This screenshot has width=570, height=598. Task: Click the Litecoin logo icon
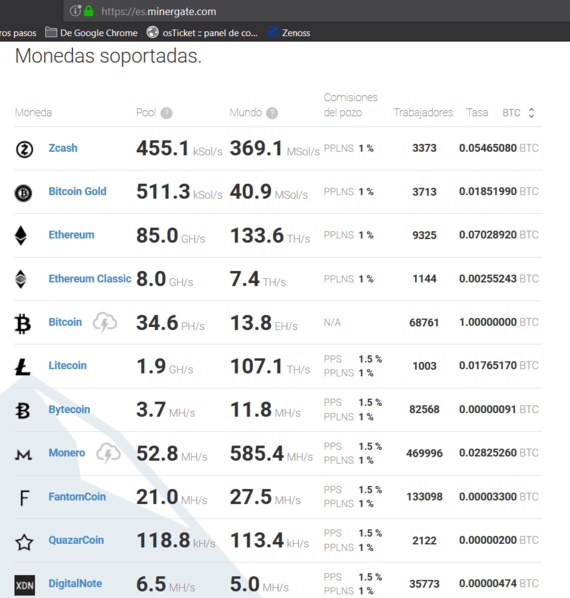[x=23, y=367]
